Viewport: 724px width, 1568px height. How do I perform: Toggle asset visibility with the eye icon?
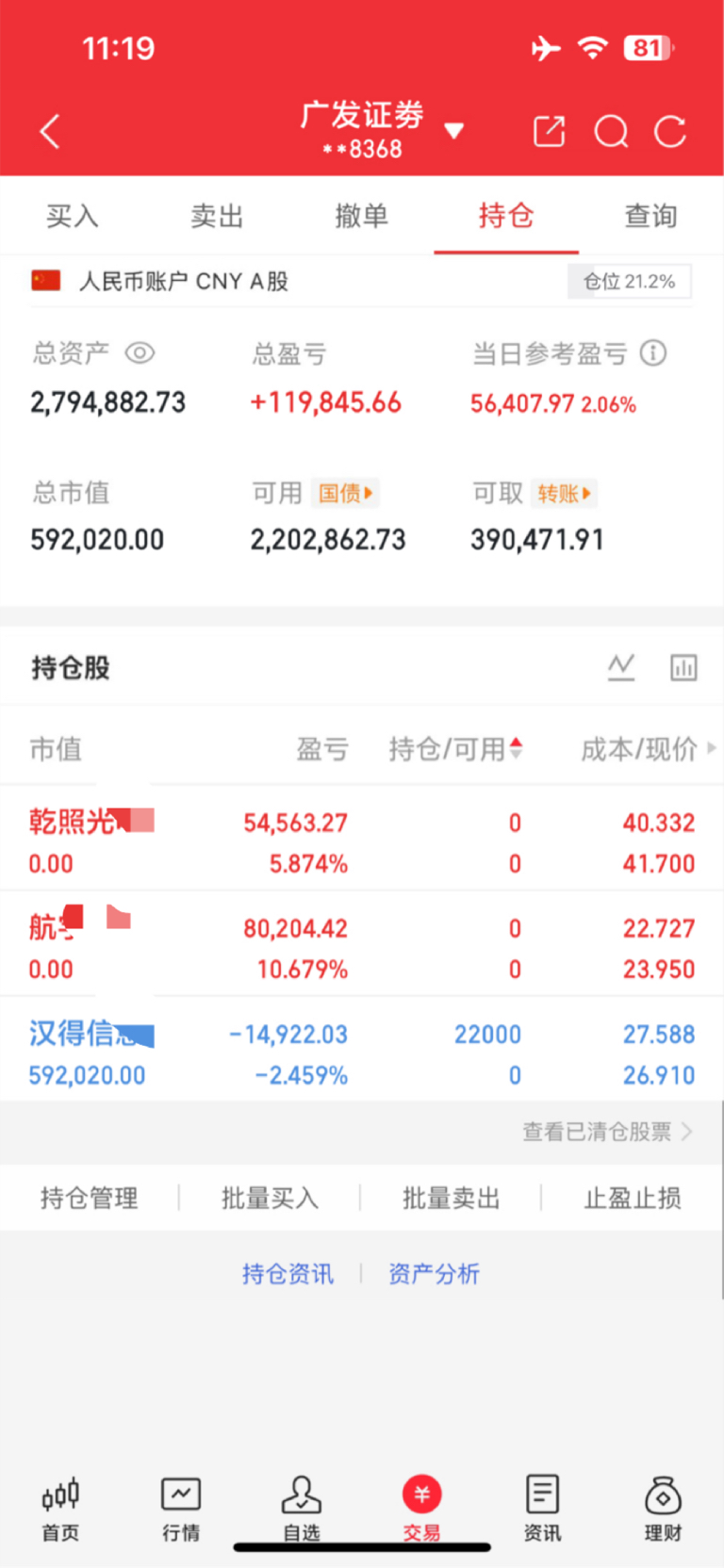[x=140, y=353]
